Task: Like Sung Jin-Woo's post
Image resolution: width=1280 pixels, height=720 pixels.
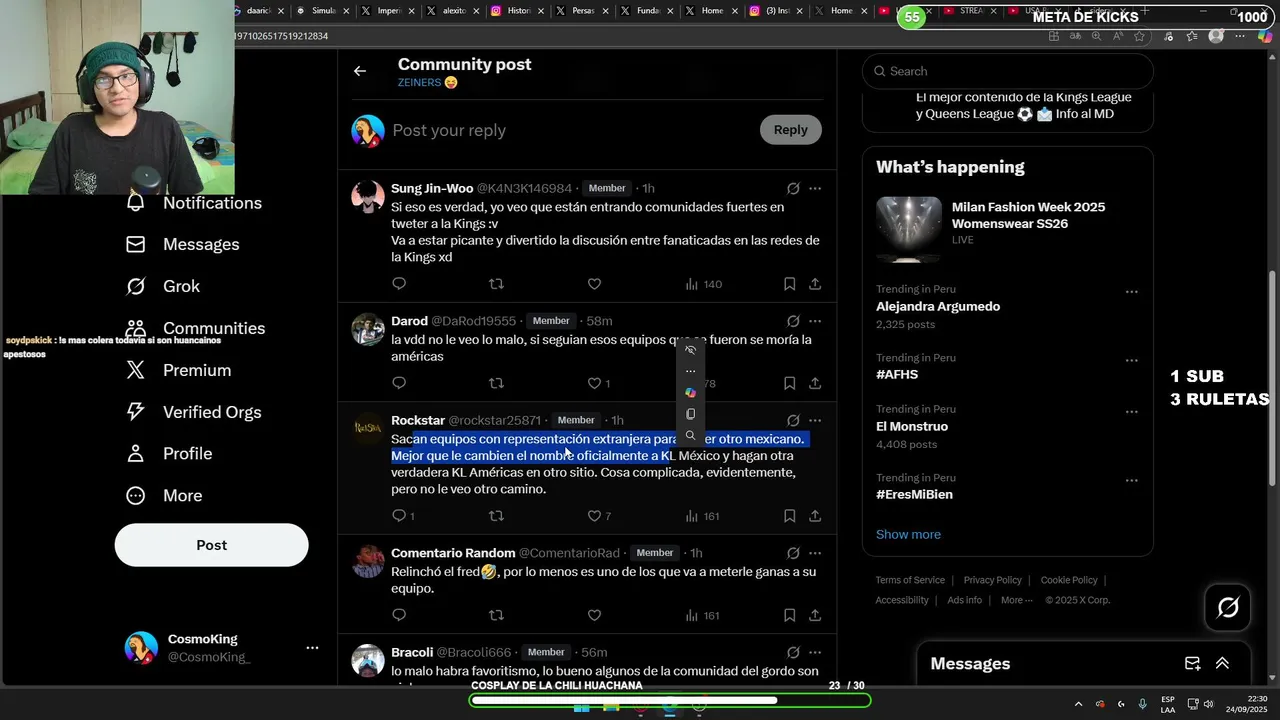Action: (594, 284)
